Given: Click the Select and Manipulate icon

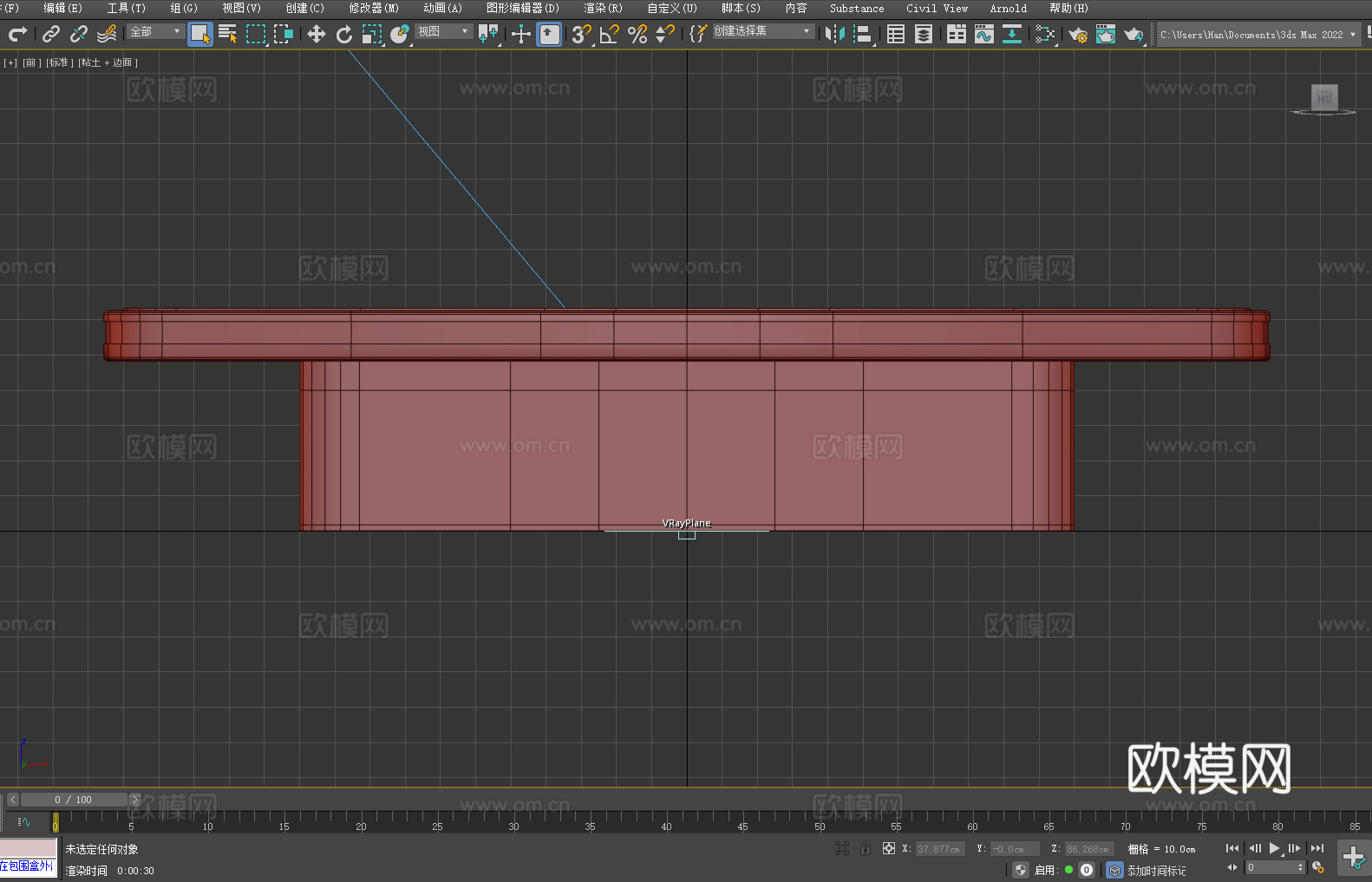Looking at the screenshot, I should coord(521,34).
